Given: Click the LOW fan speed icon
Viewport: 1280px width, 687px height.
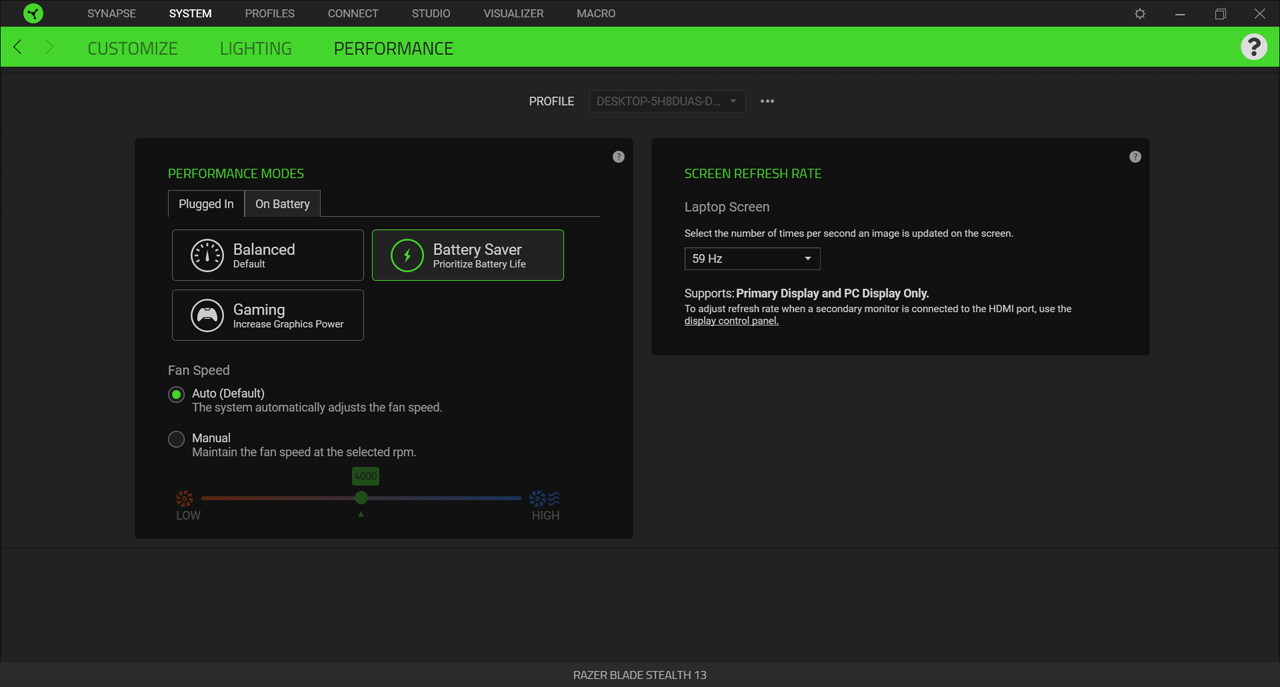Looking at the screenshot, I should coord(185,498).
